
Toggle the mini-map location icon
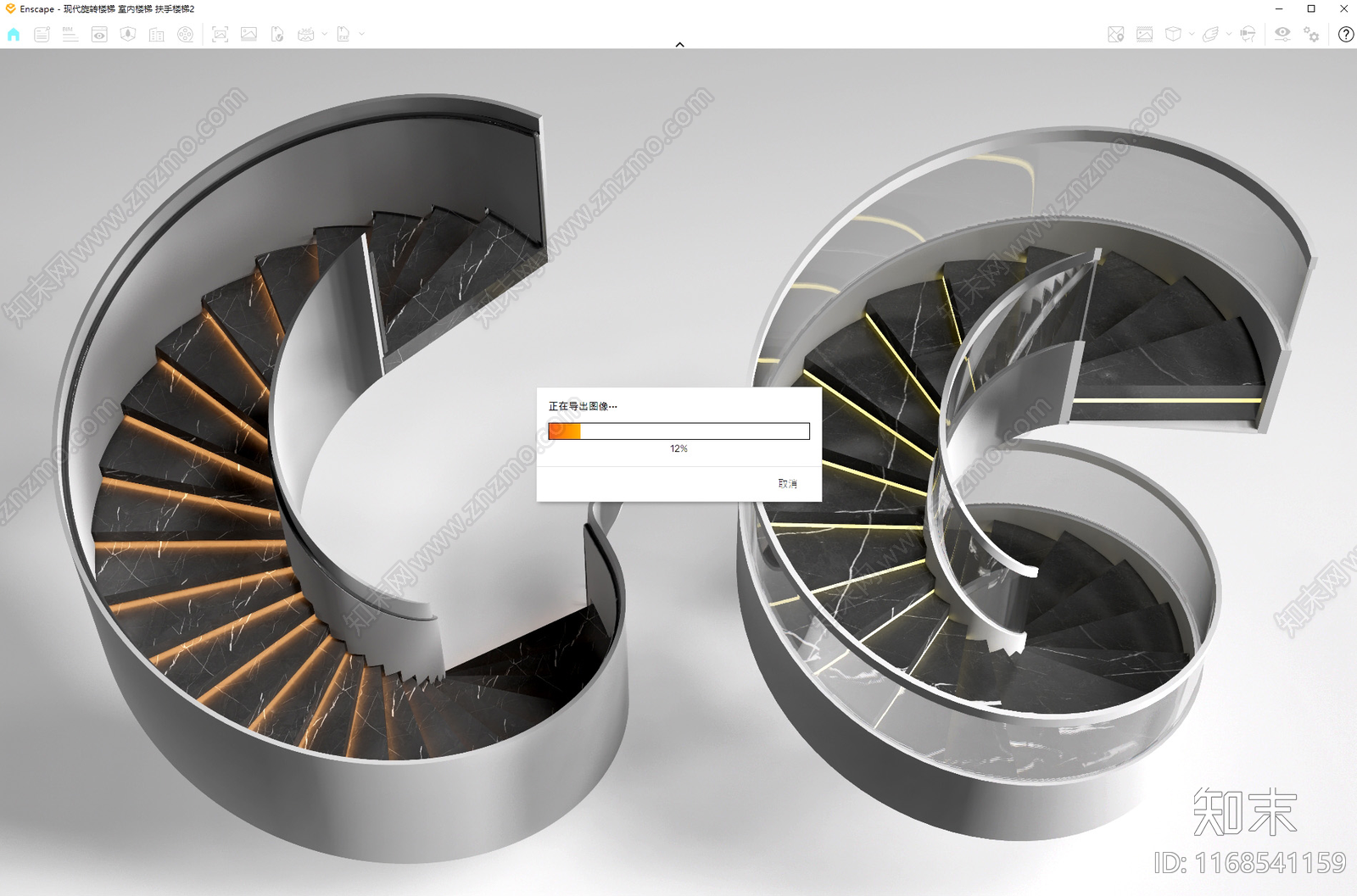pyautogui.click(x=1116, y=35)
